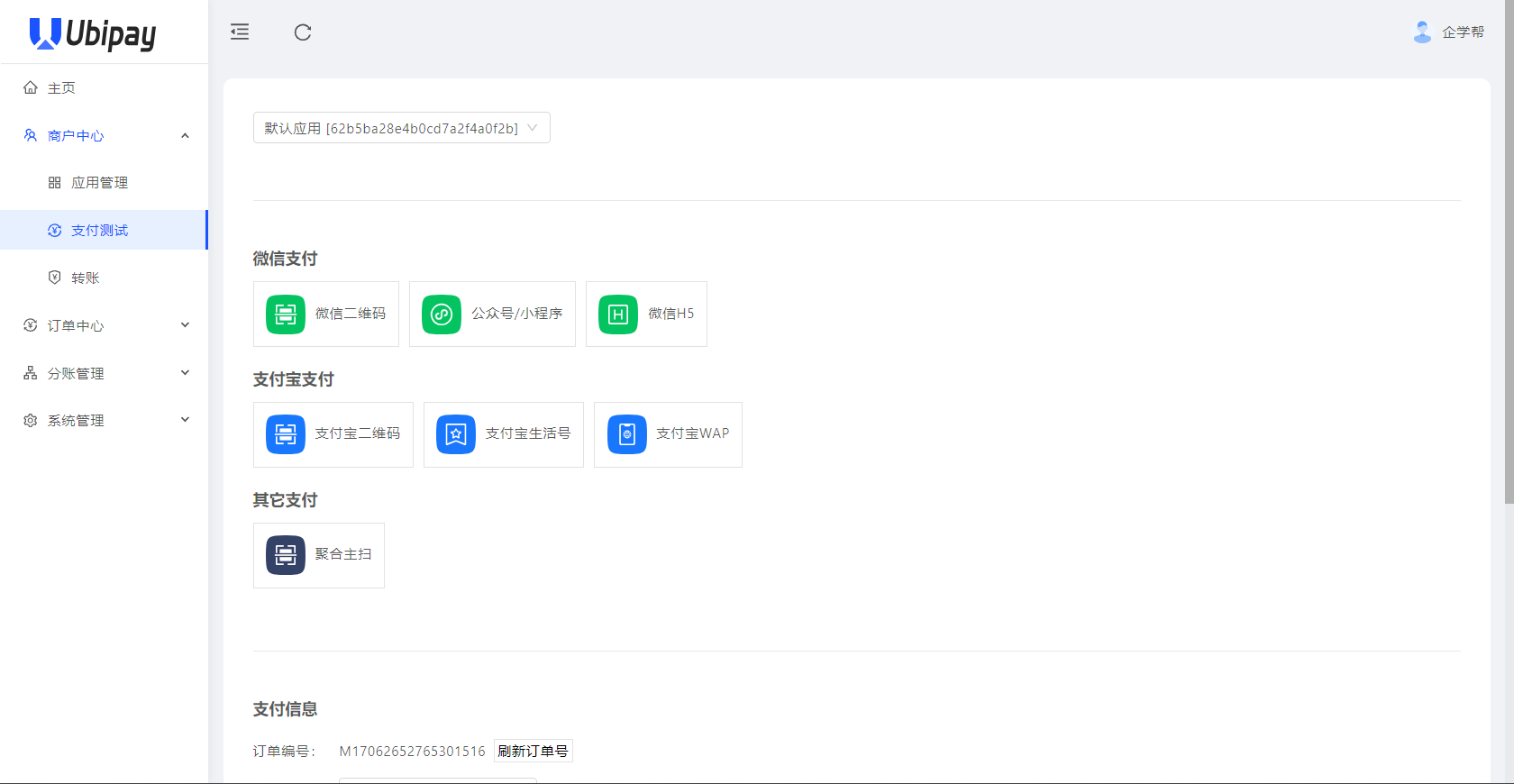Click the 微信支付 section heading
The width and height of the screenshot is (1514, 784).
pyautogui.click(x=285, y=259)
